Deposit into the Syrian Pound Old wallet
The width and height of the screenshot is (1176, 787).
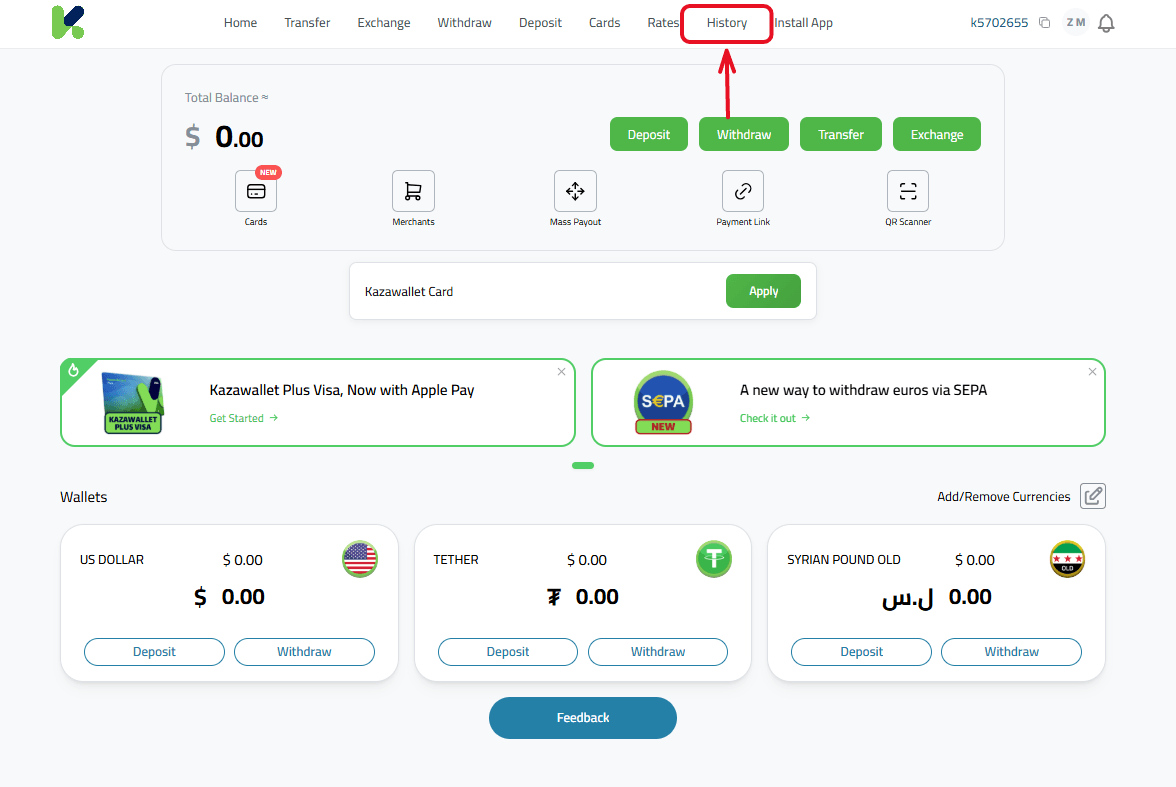(x=862, y=652)
